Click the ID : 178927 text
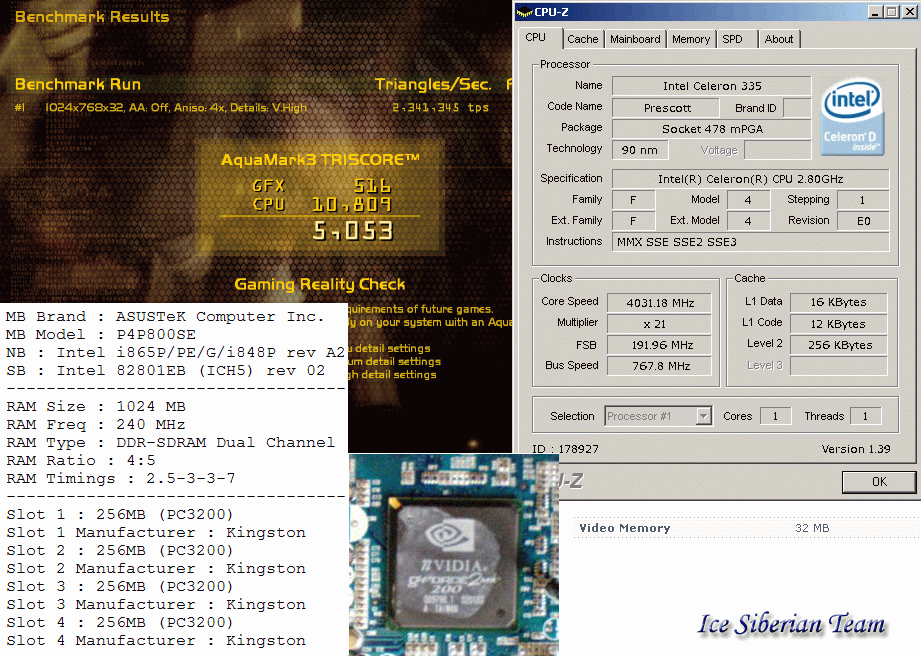The width and height of the screenshot is (921, 656). (x=565, y=449)
